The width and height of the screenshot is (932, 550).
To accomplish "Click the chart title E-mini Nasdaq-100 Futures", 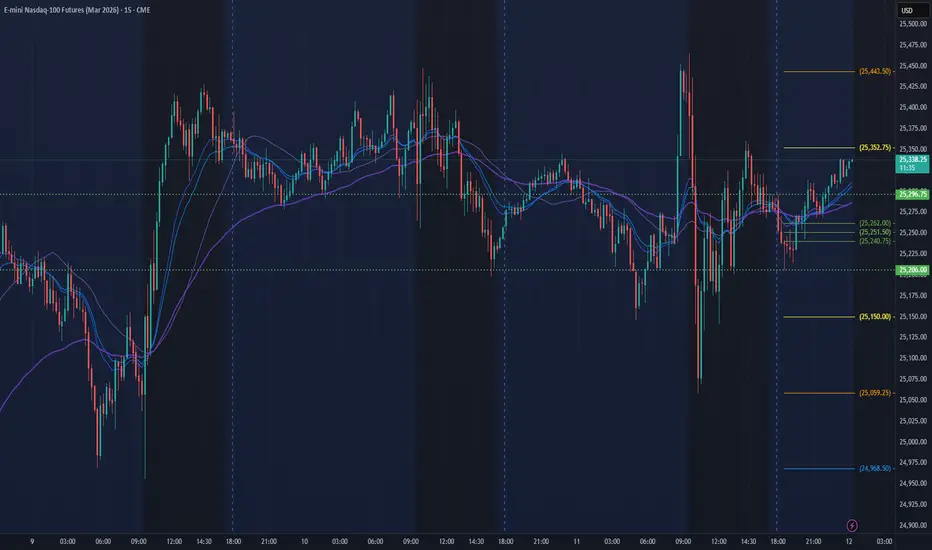I will (x=77, y=10).
